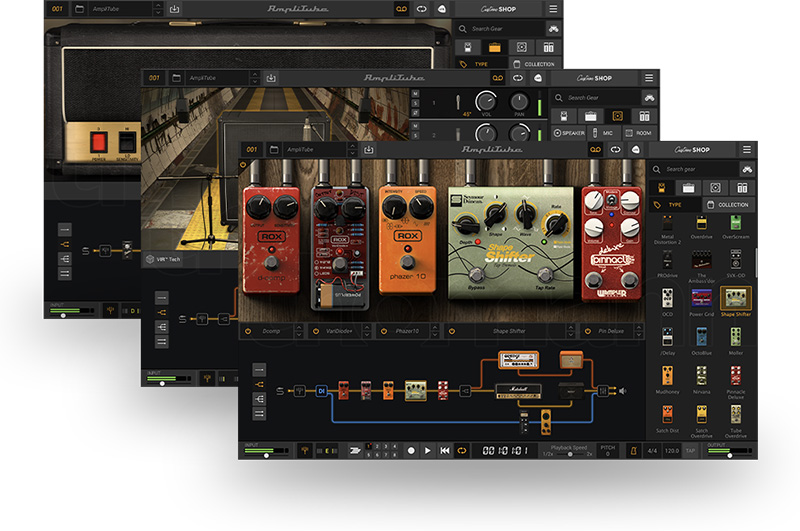Click the output speaker icon in chain
800x531 pixels.
pyautogui.click(x=622, y=391)
